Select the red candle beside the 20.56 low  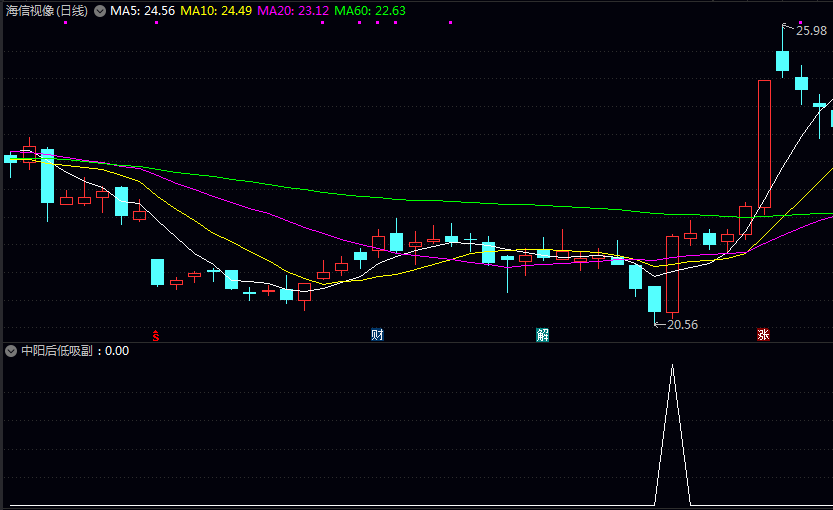673,274
